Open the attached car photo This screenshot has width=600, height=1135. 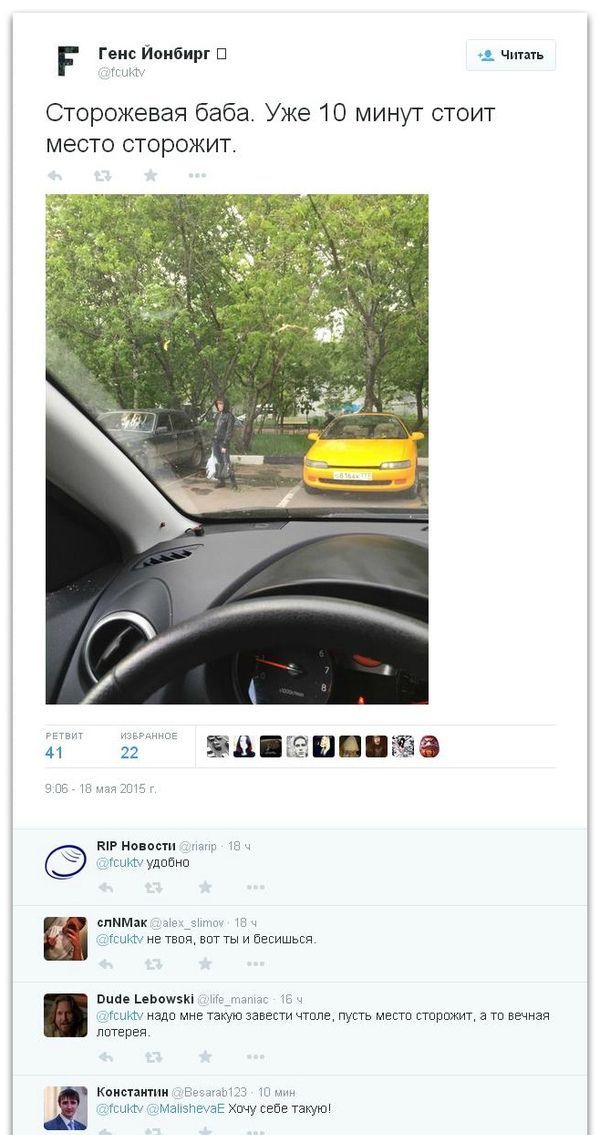tap(237, 449)
